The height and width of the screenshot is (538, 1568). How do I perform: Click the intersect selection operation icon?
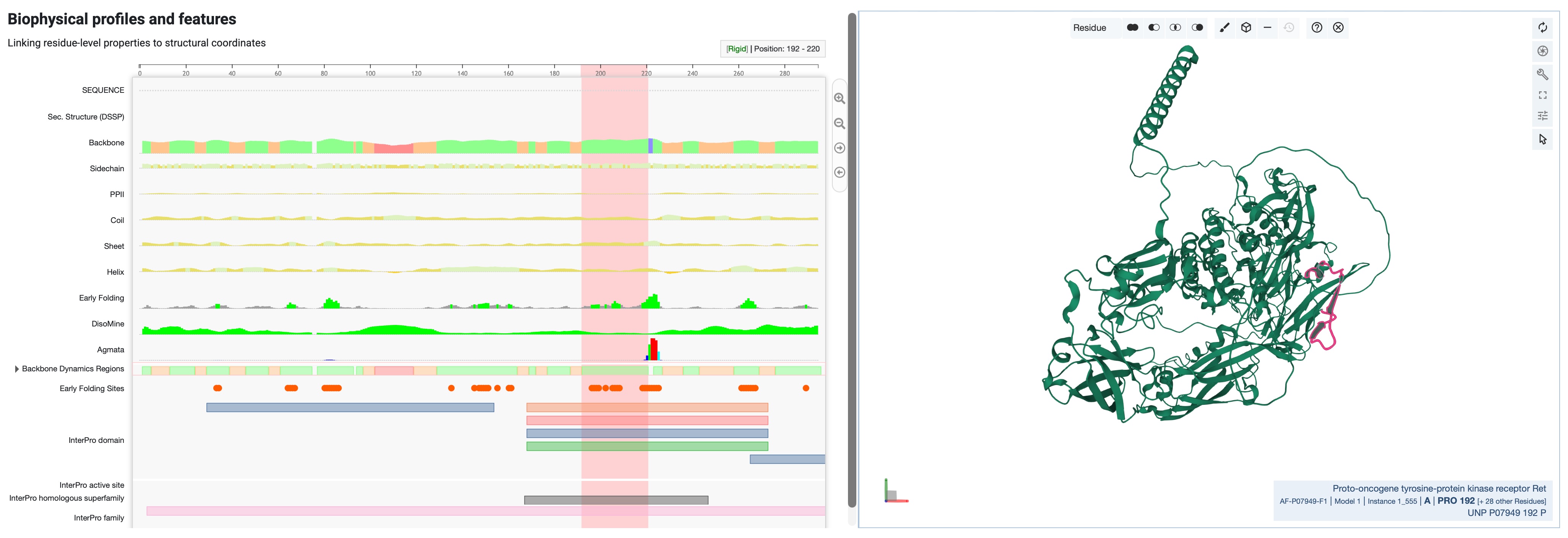[1175, 27]
